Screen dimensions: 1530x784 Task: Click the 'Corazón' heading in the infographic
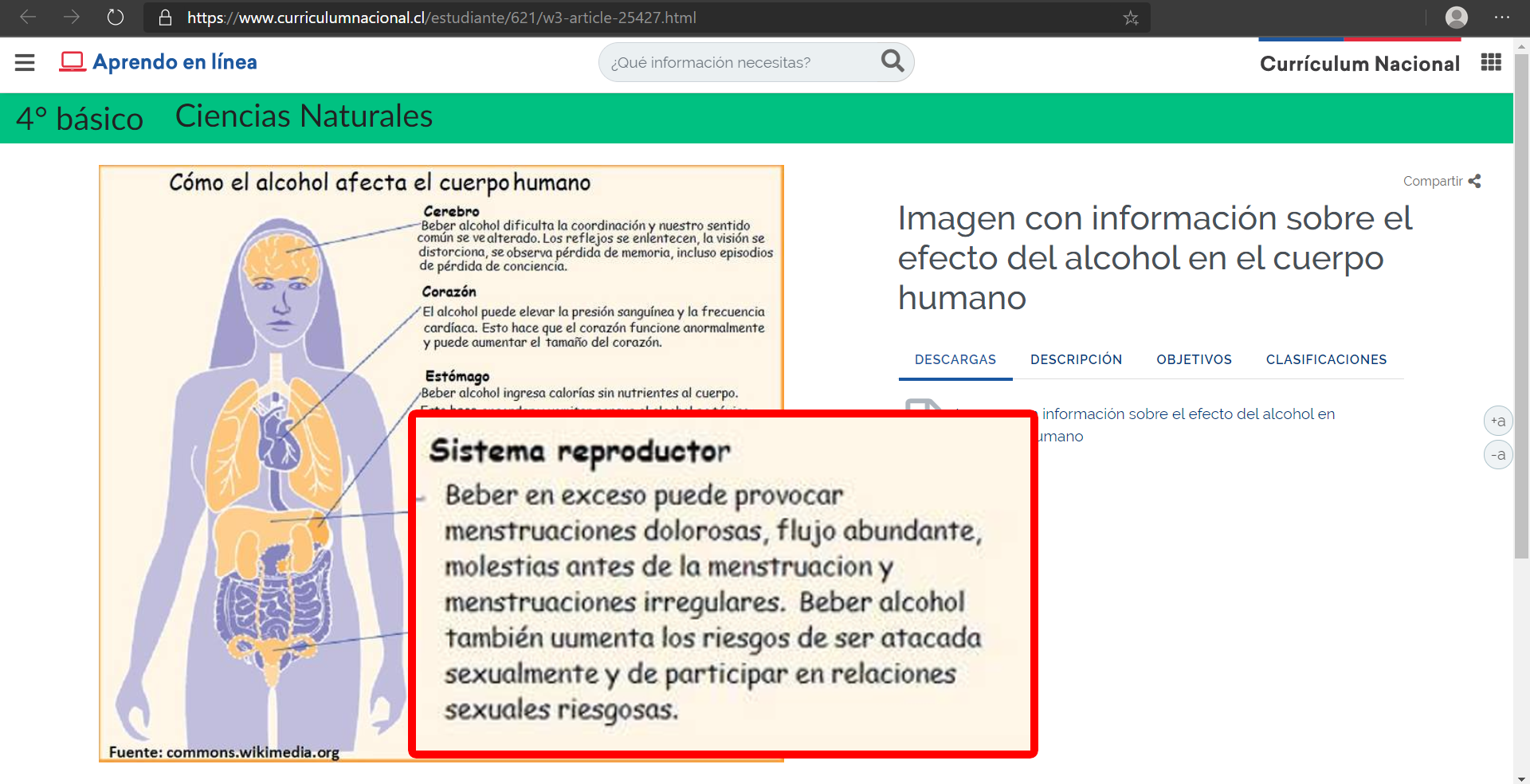(449, 292)
